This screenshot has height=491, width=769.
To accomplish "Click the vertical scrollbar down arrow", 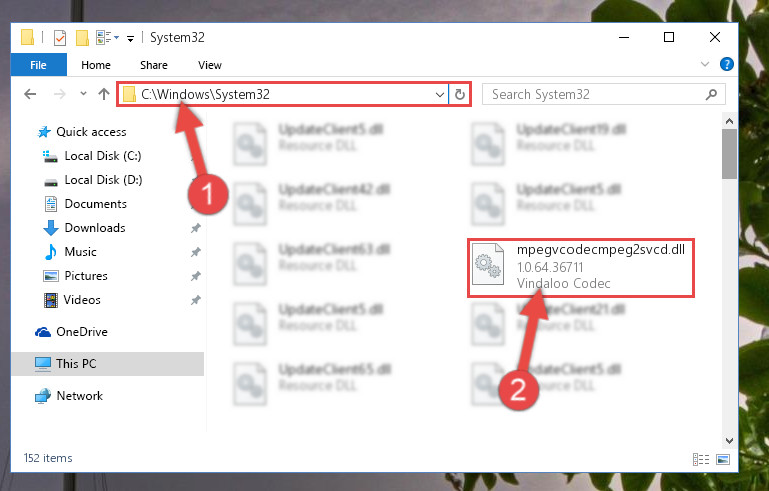I will coord(729,440).
